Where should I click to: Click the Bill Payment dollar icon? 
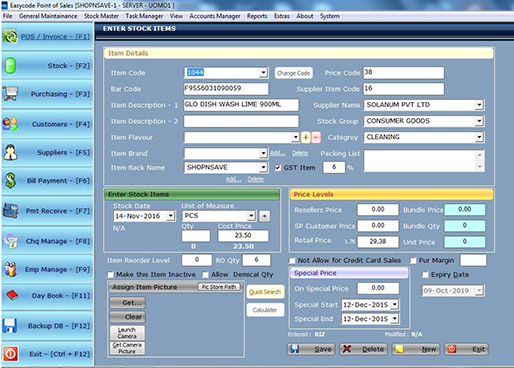[10, 180]
